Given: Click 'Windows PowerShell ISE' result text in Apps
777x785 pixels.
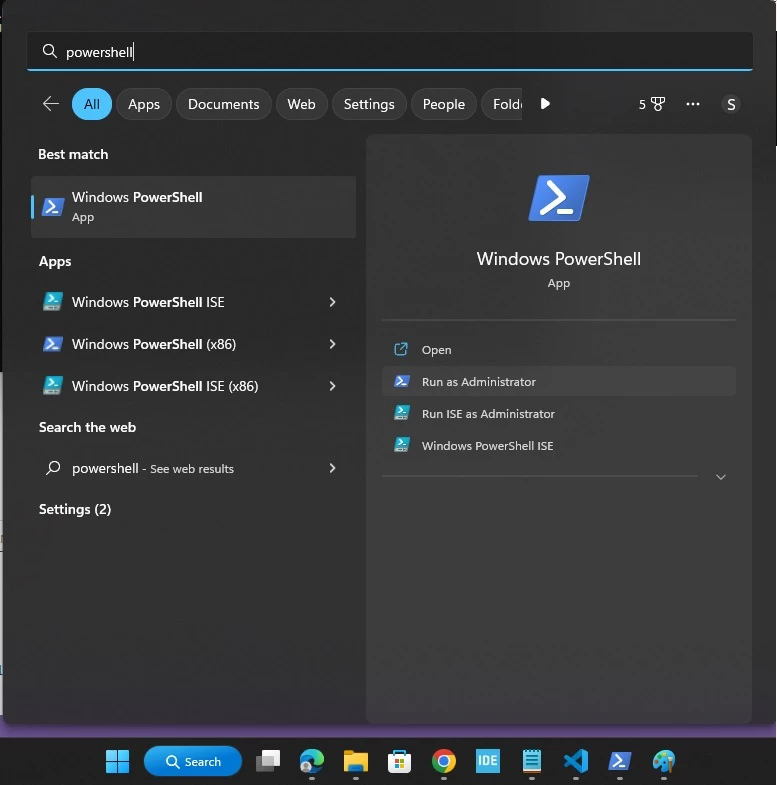Looking at the screenshot, I should (x=148, y=302).
